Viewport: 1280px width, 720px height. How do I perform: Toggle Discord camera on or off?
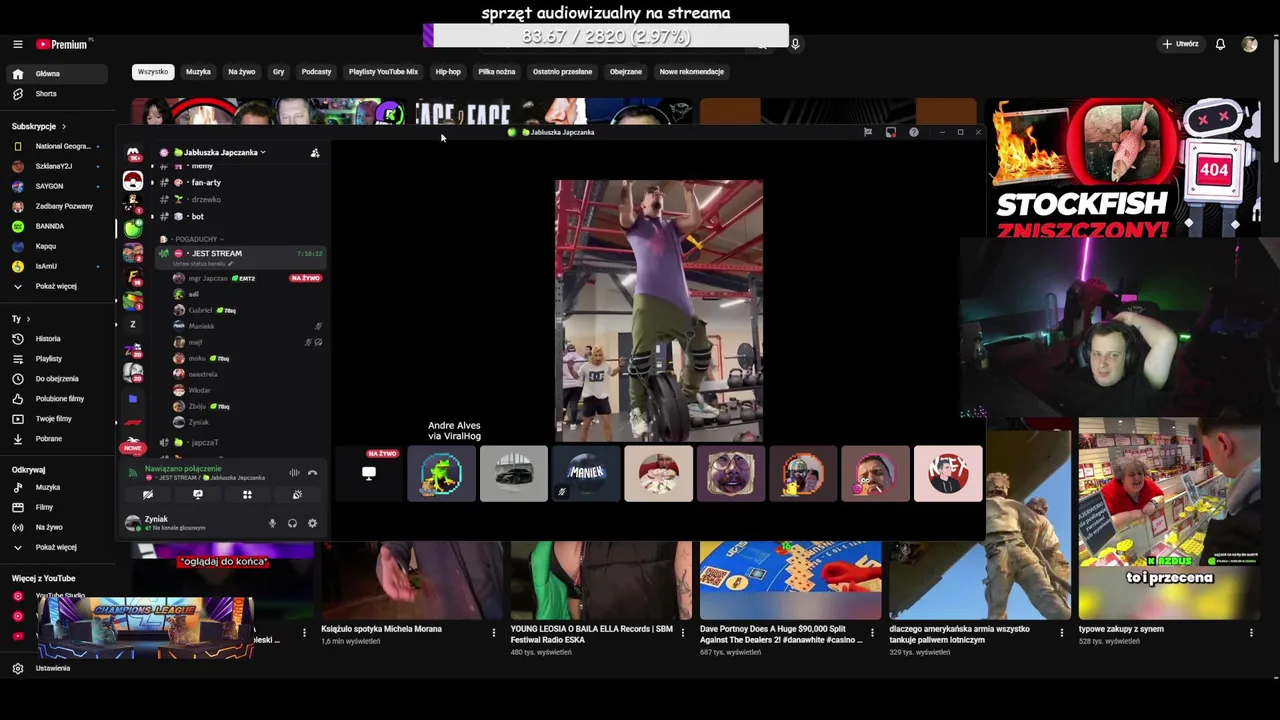(x=147, y=494)
